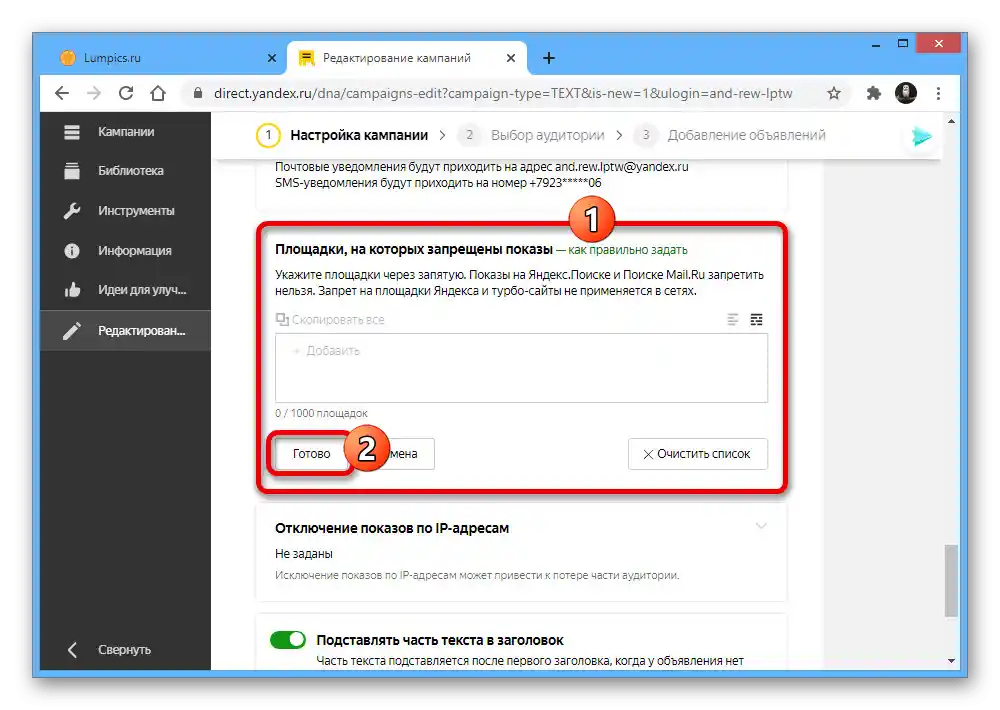Go to browser home page
This screenshot has height=710, width=1000.
158,93
